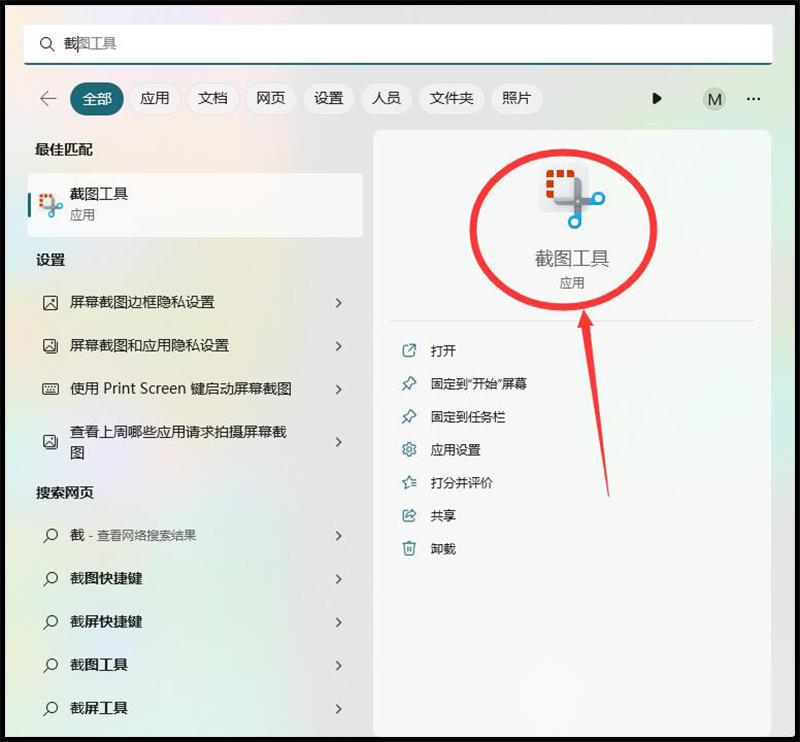Viewport: 800px width, 742px height.
Task: Open 截图工具 via the 打开 icon
Action: 409,351
